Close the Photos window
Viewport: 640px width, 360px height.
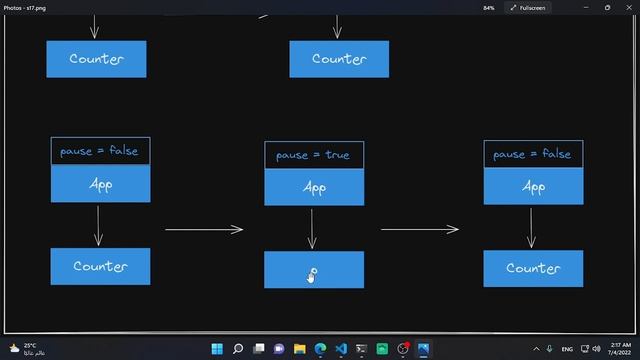coord(629,7)
